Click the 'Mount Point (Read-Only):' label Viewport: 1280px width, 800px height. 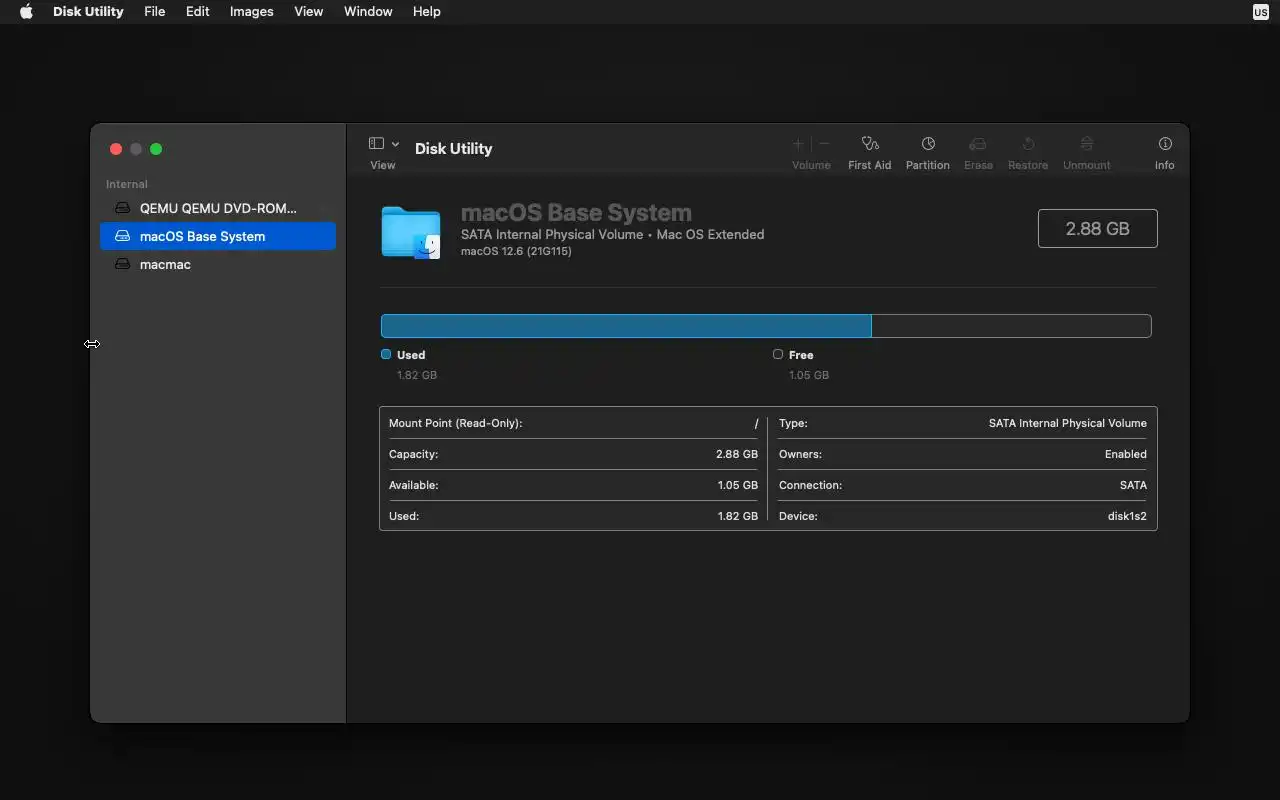(x=456, y=423)
